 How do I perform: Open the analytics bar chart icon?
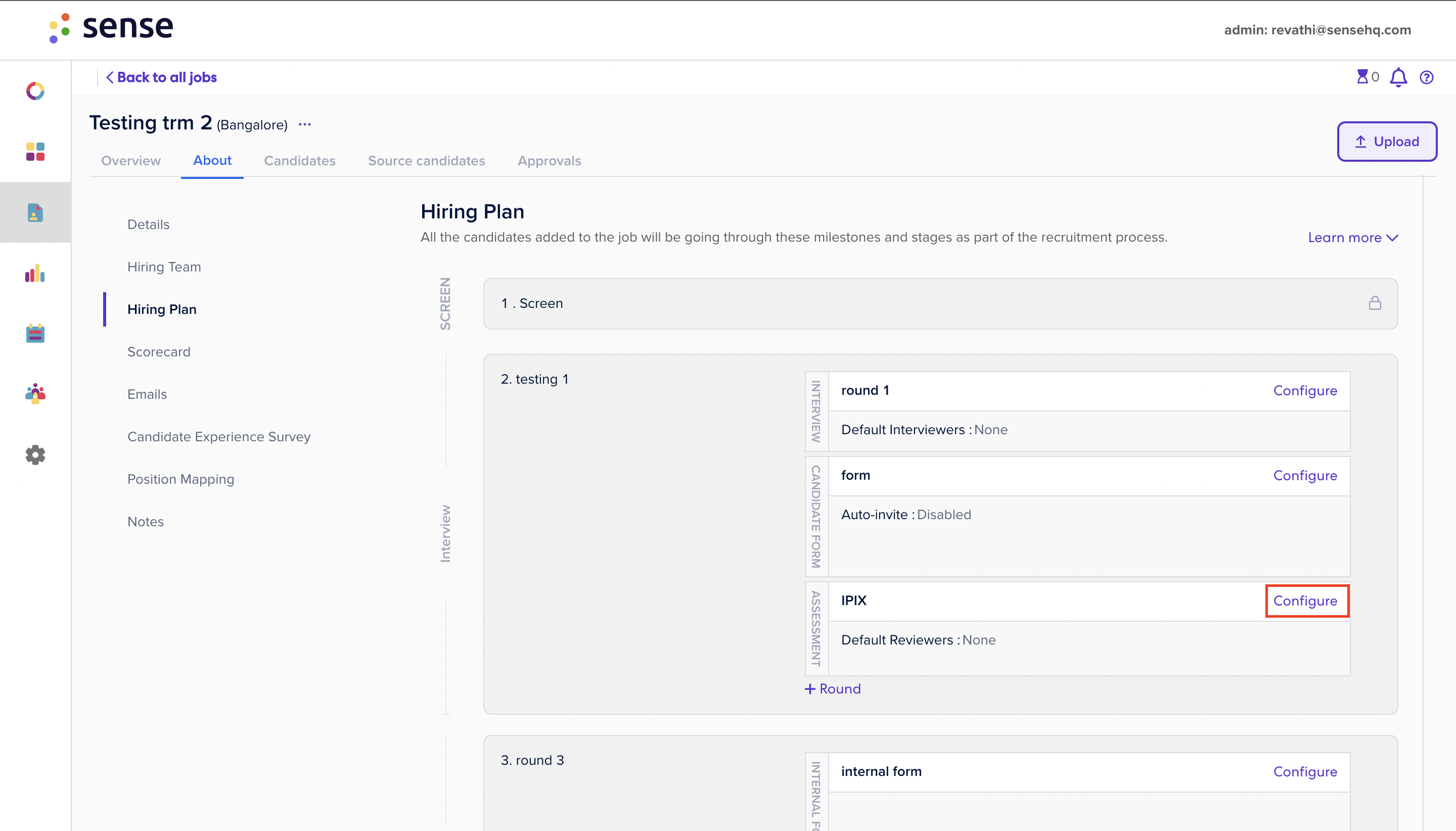click(35, 273)
